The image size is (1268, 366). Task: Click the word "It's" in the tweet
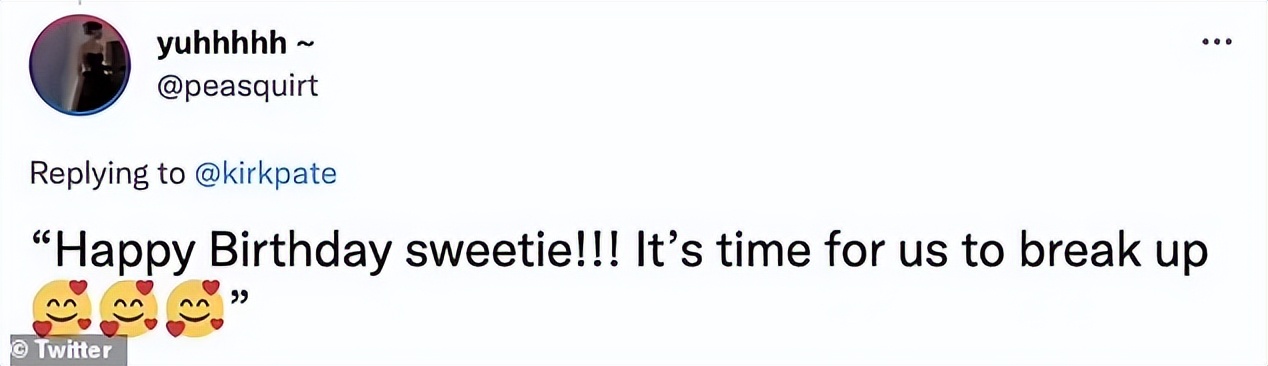(672, 251)
